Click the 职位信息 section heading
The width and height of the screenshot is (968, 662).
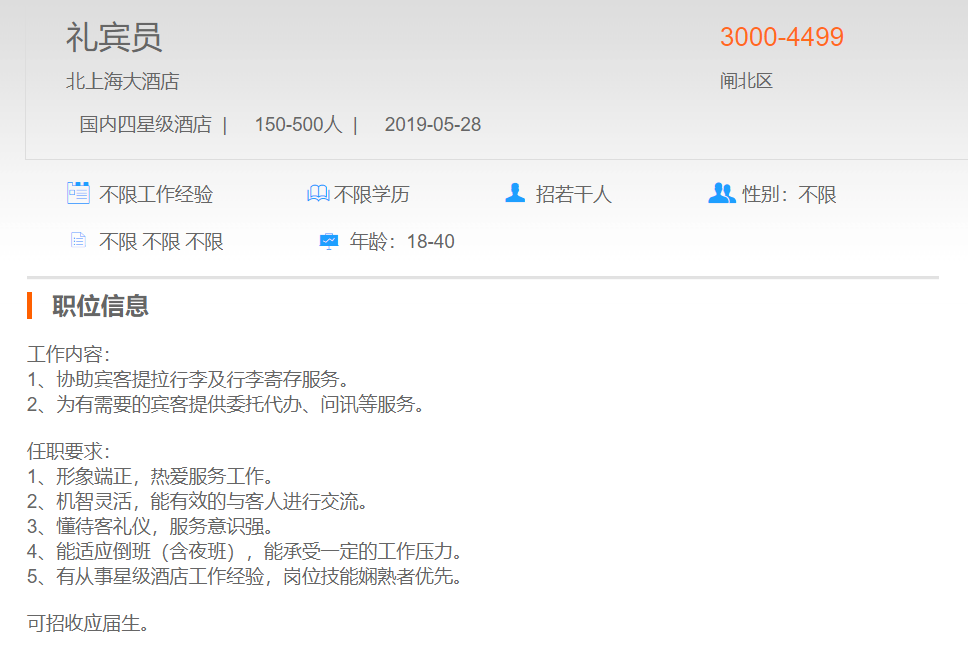100,306
